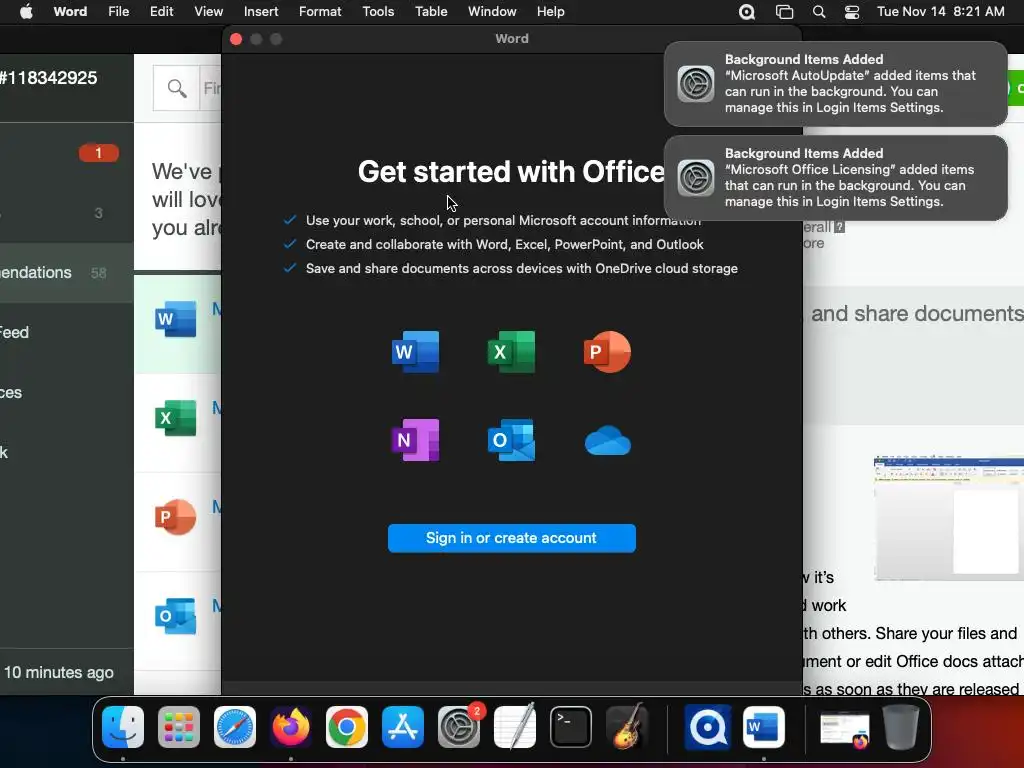Open the minimized Firefox window in the Dock
The image size is (1024, 768).
(x=845, y=729)
